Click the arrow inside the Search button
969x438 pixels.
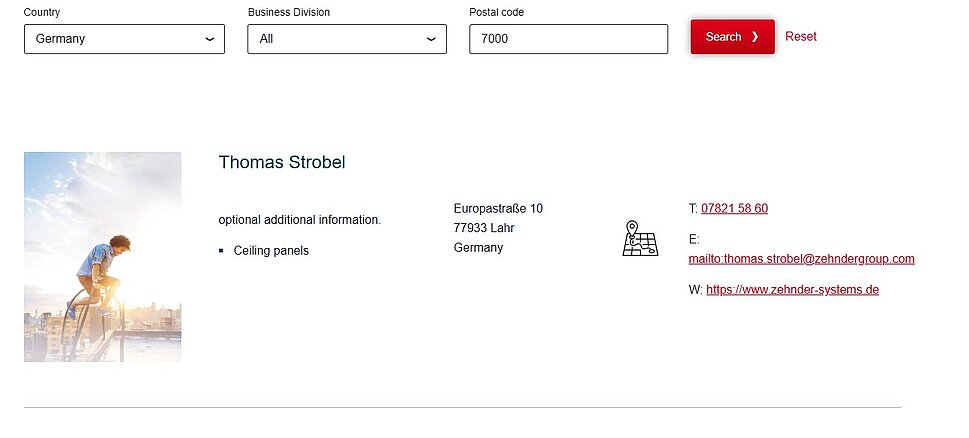755,37
